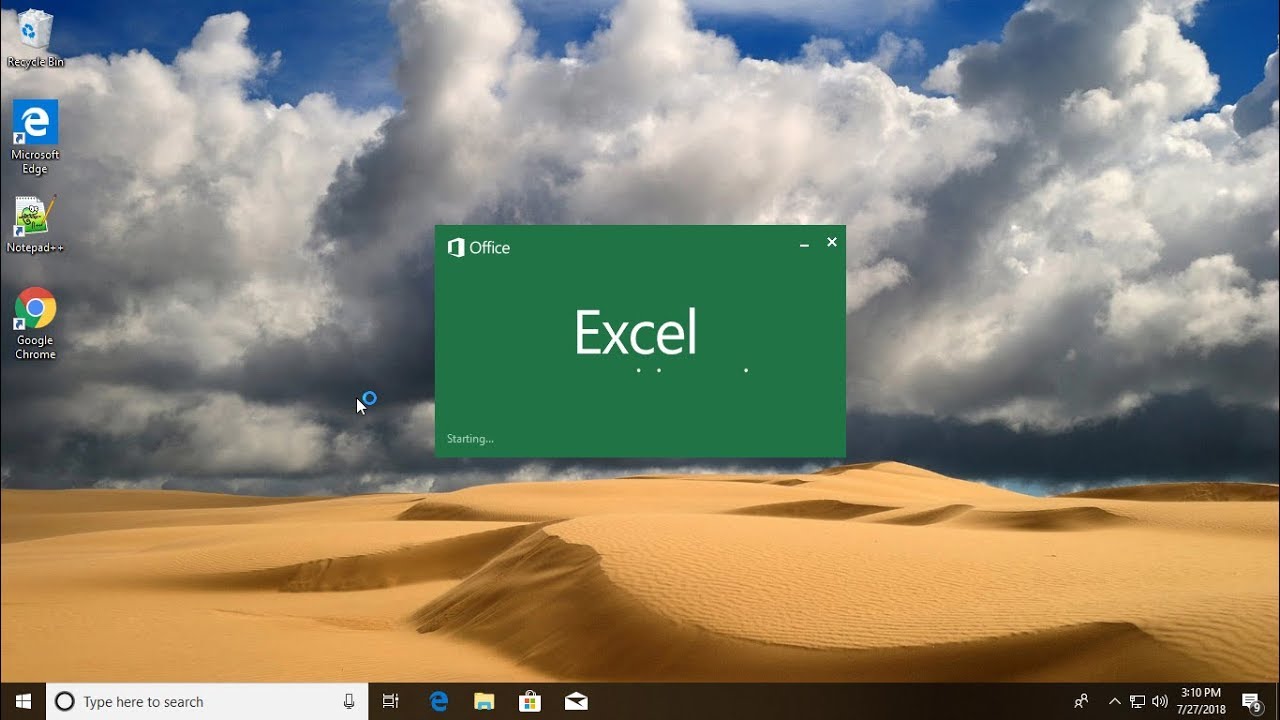Viewport: 1280px width, 720px height.
Task: Click the Office logo on splash screen
Action: tap(479, 248)
